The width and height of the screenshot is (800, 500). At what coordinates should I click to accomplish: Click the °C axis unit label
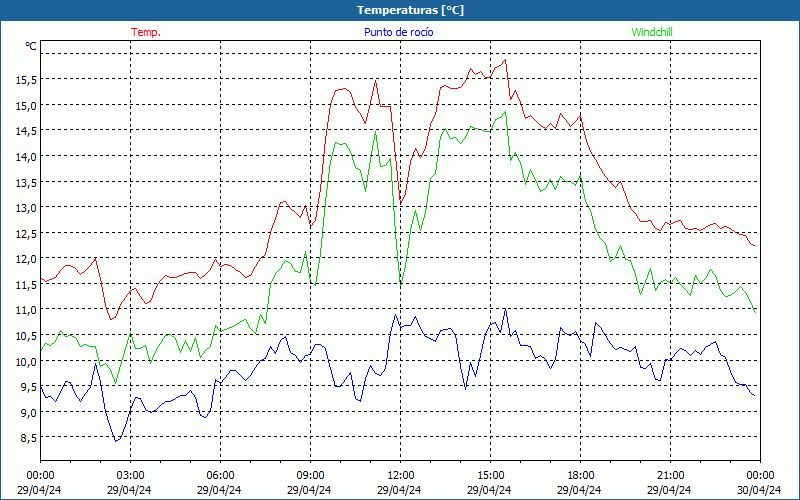tap(31, 46)
